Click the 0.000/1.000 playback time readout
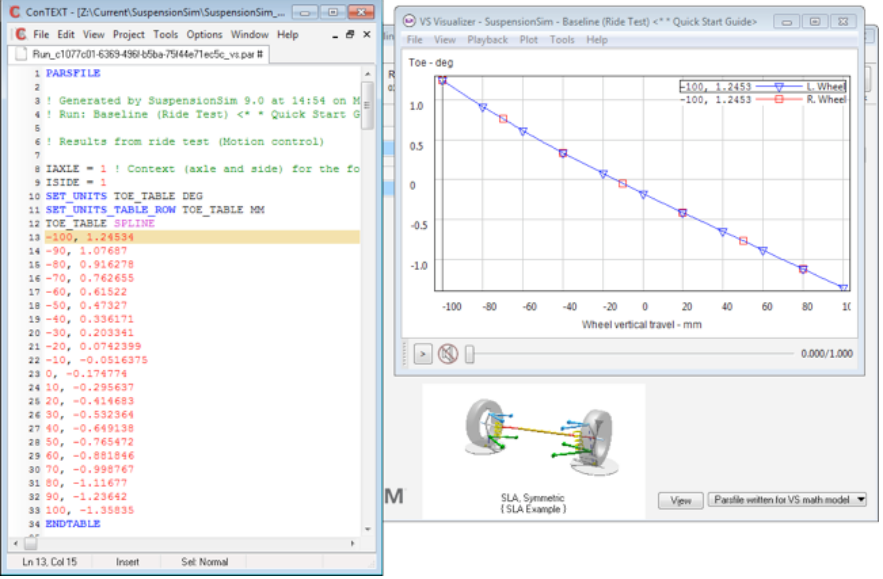This screenshot has width=883, height=579. pos(827,354)
